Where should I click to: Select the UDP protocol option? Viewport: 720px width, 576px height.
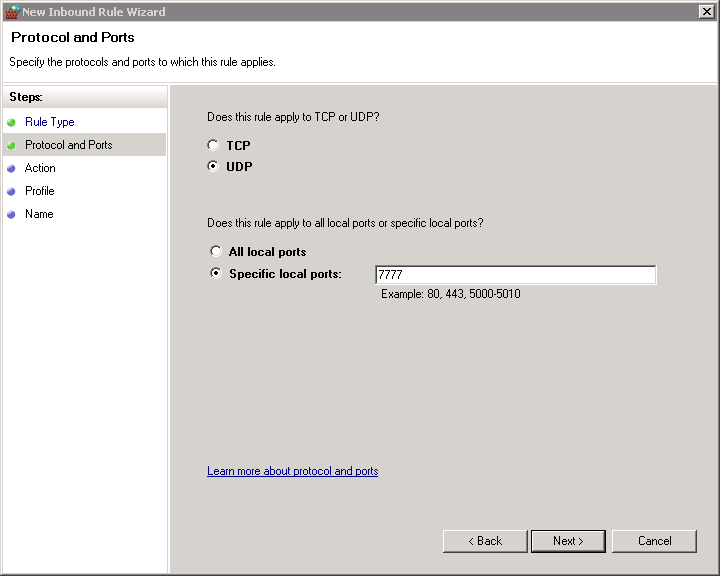[213, 167]
